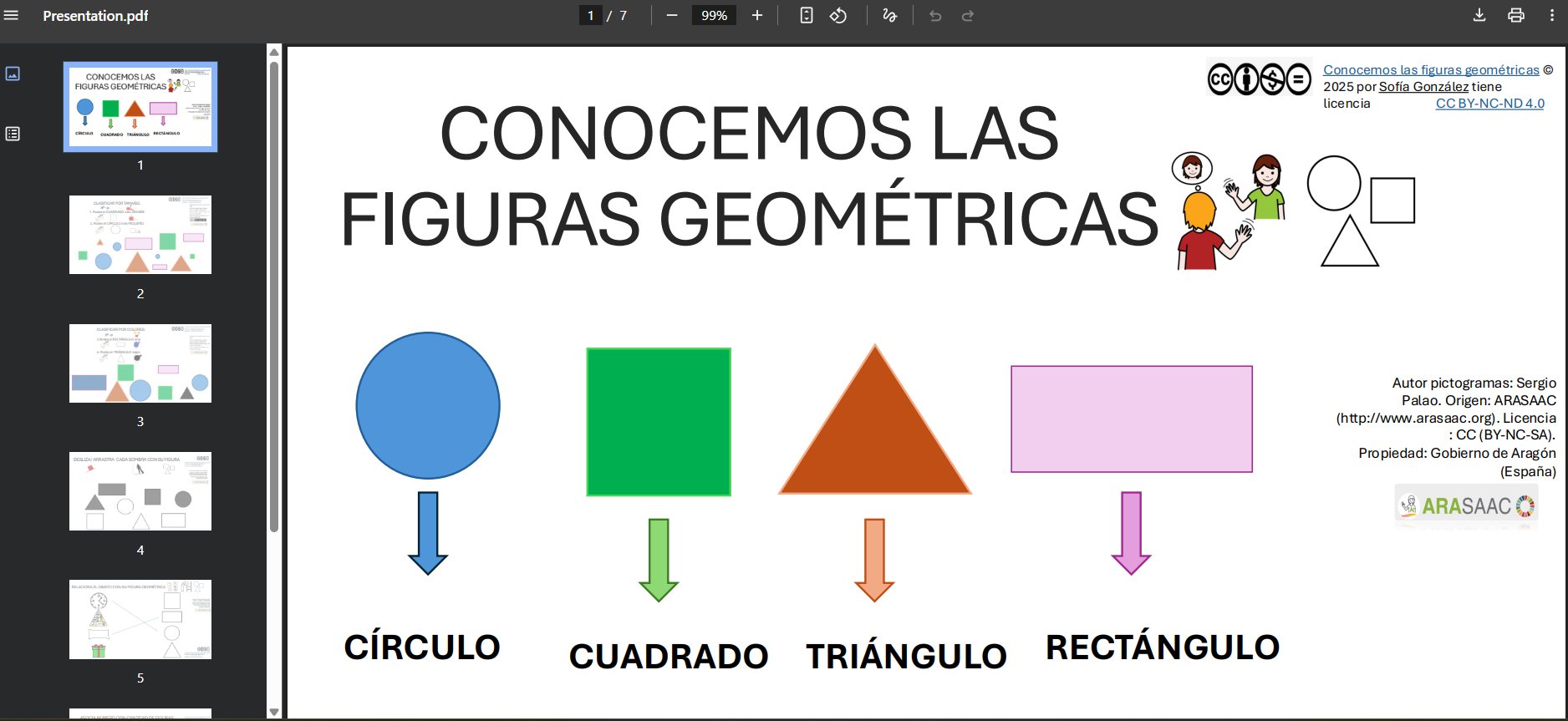Click the thumbnail panel scroll down arrow

pyautogui.click(x=274, y=712)
